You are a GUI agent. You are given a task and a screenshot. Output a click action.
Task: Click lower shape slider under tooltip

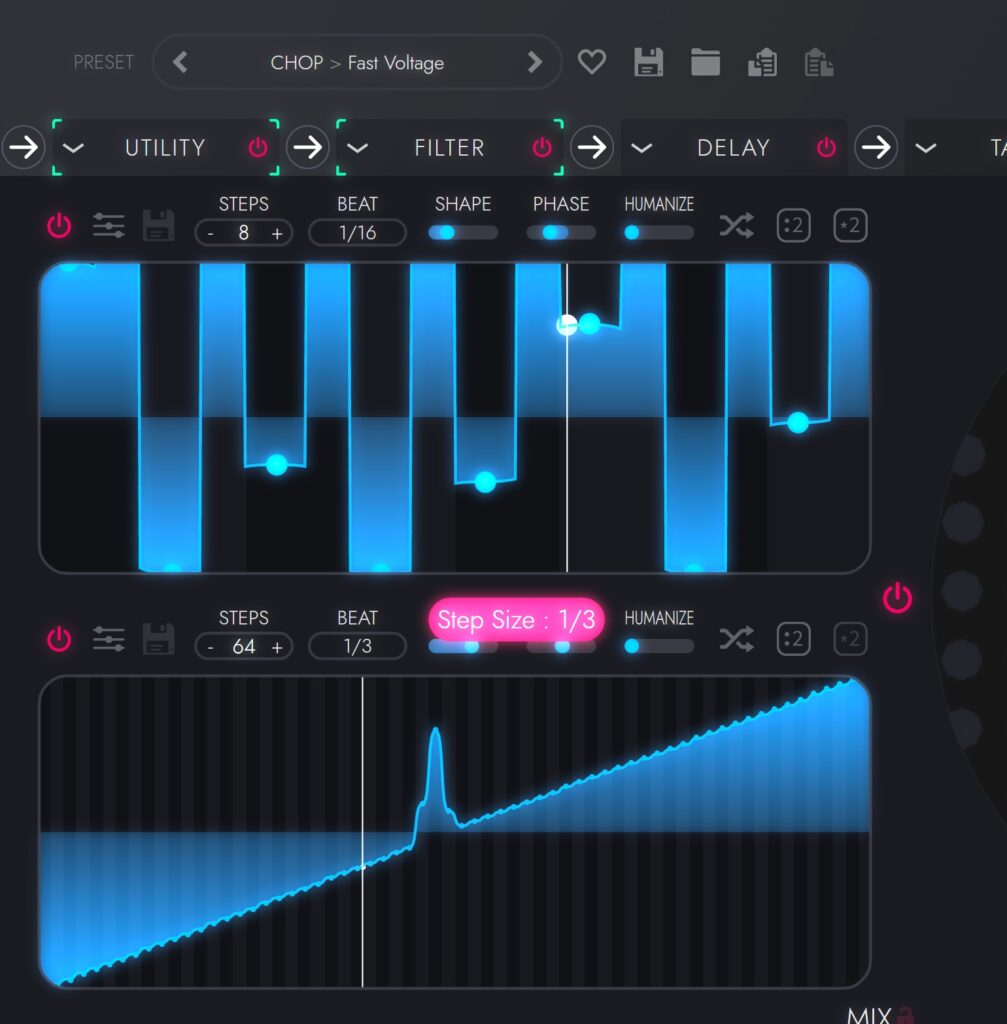(463, 646)
